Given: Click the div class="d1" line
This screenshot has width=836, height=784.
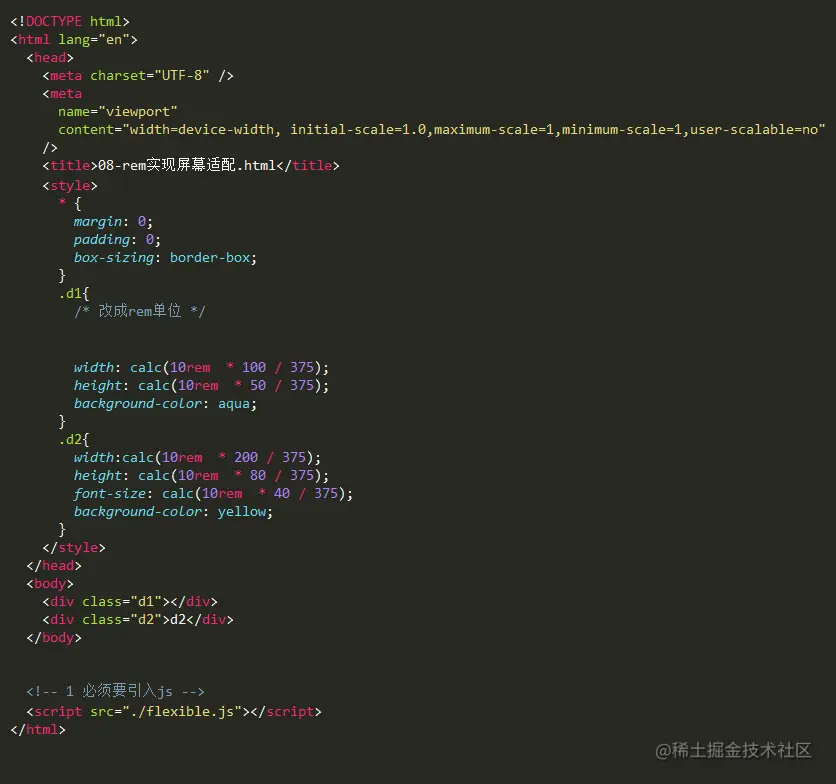Looking at the screenshot, I should (x=130, y=602).
